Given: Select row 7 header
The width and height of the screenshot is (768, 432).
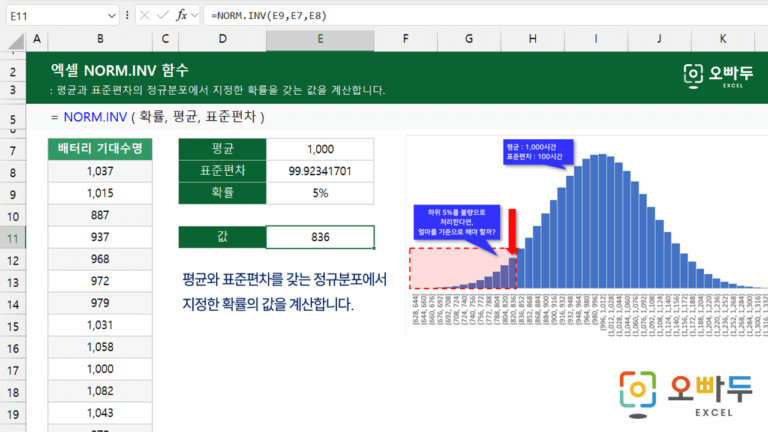Looking at the screenshot, I should [13, 150].
